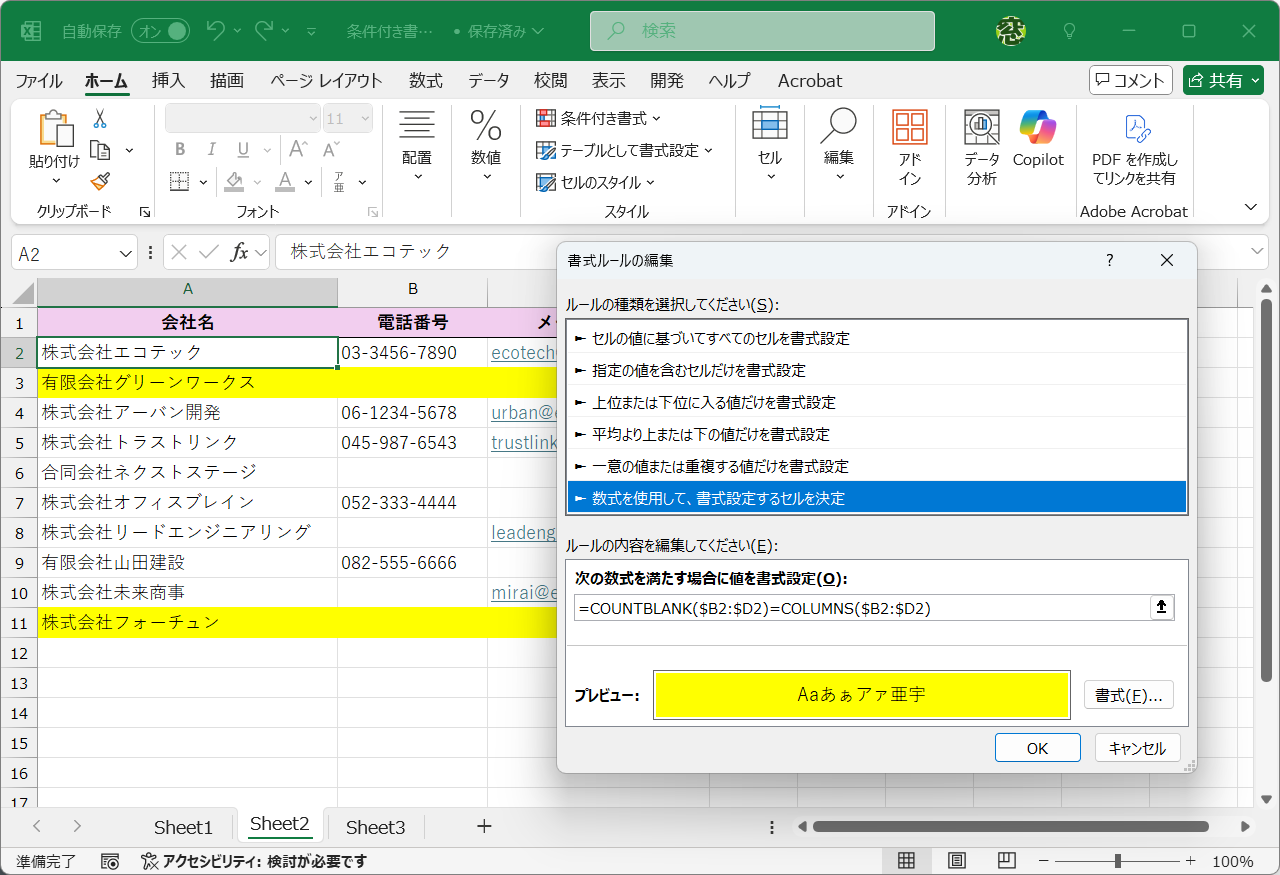The image size is (1280, 875).
Task: Select the format painter brush icon
Action: pos(100,182)
